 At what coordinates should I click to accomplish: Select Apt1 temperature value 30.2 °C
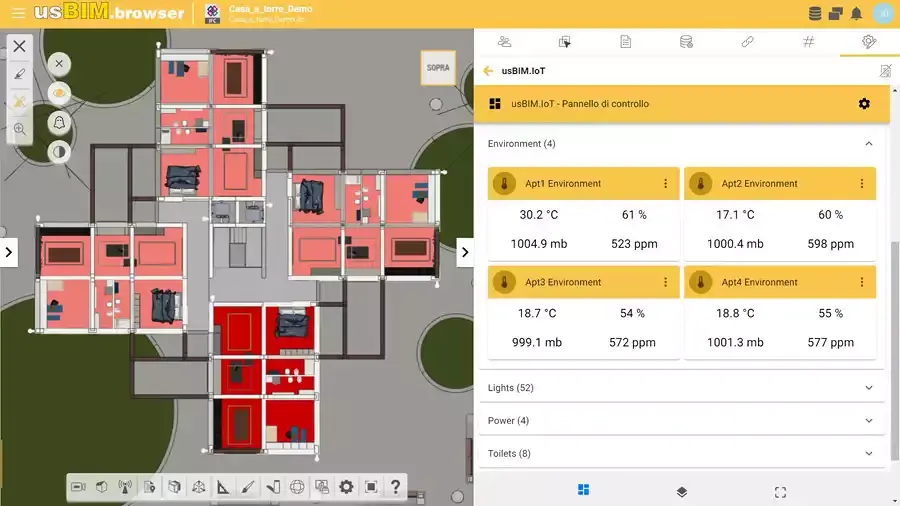pos(538,215)
